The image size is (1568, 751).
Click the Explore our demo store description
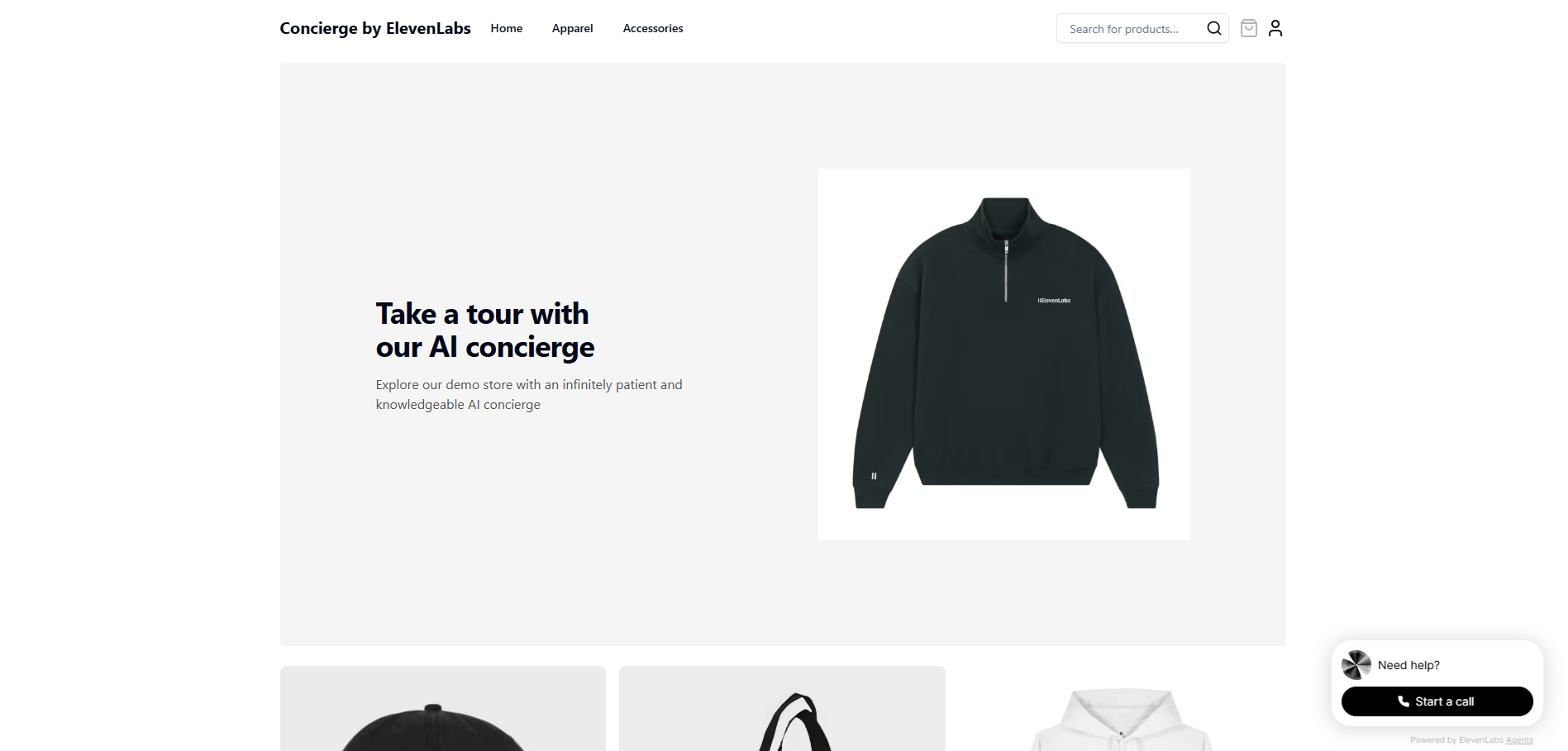coord(529,395)
